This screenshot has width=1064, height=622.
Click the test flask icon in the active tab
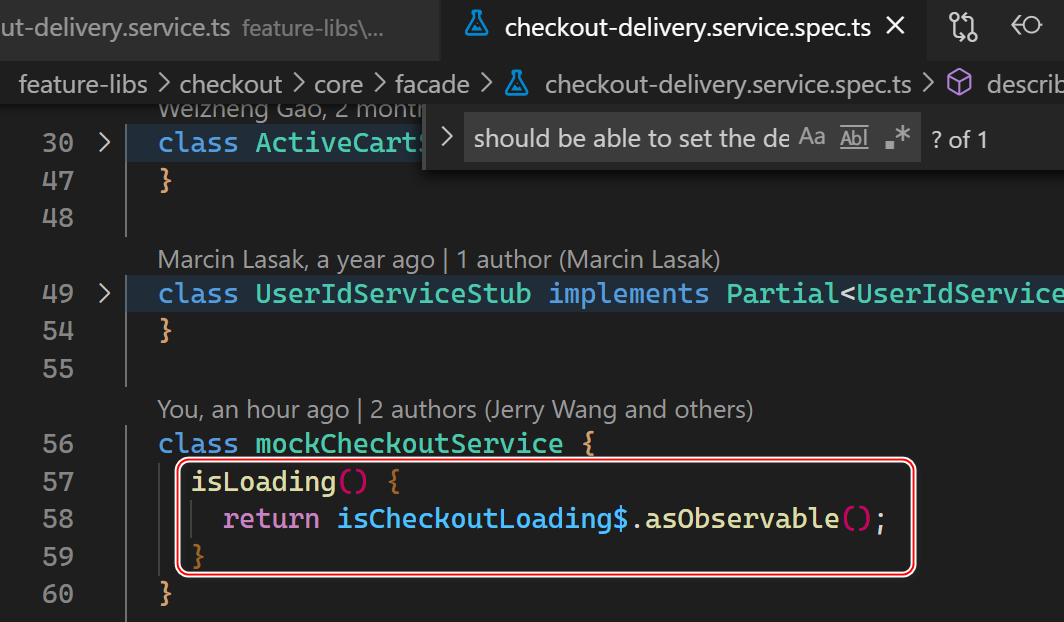(x=476, y=24)
